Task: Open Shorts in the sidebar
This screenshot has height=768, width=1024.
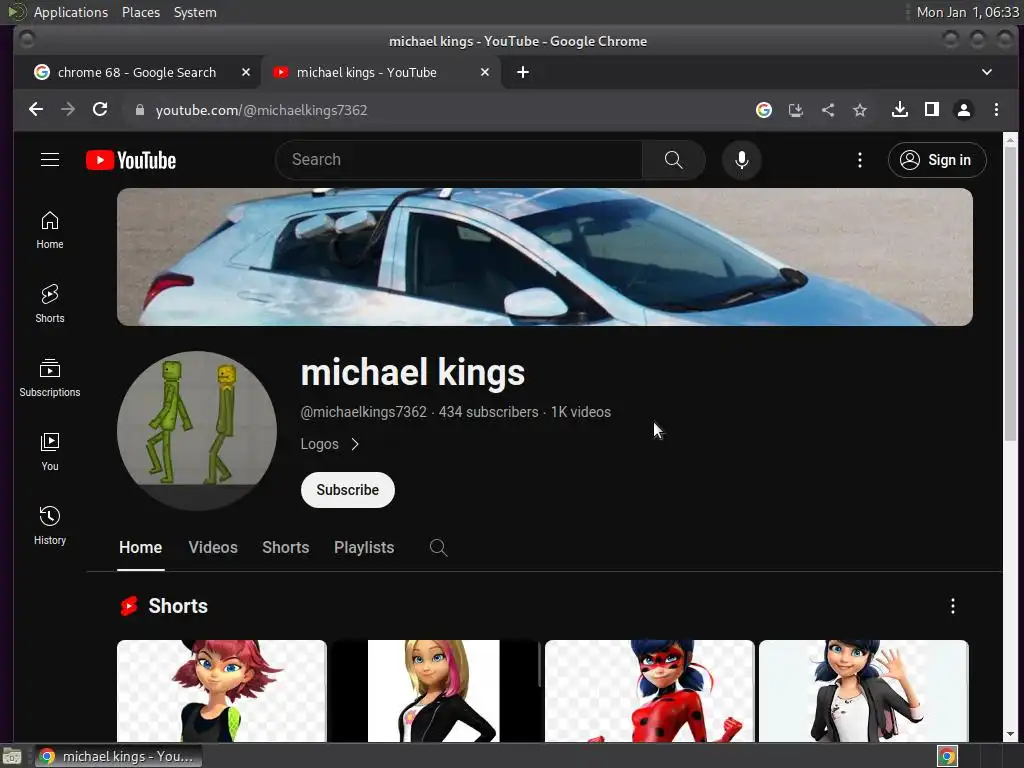Action: [x=50, y=304]
